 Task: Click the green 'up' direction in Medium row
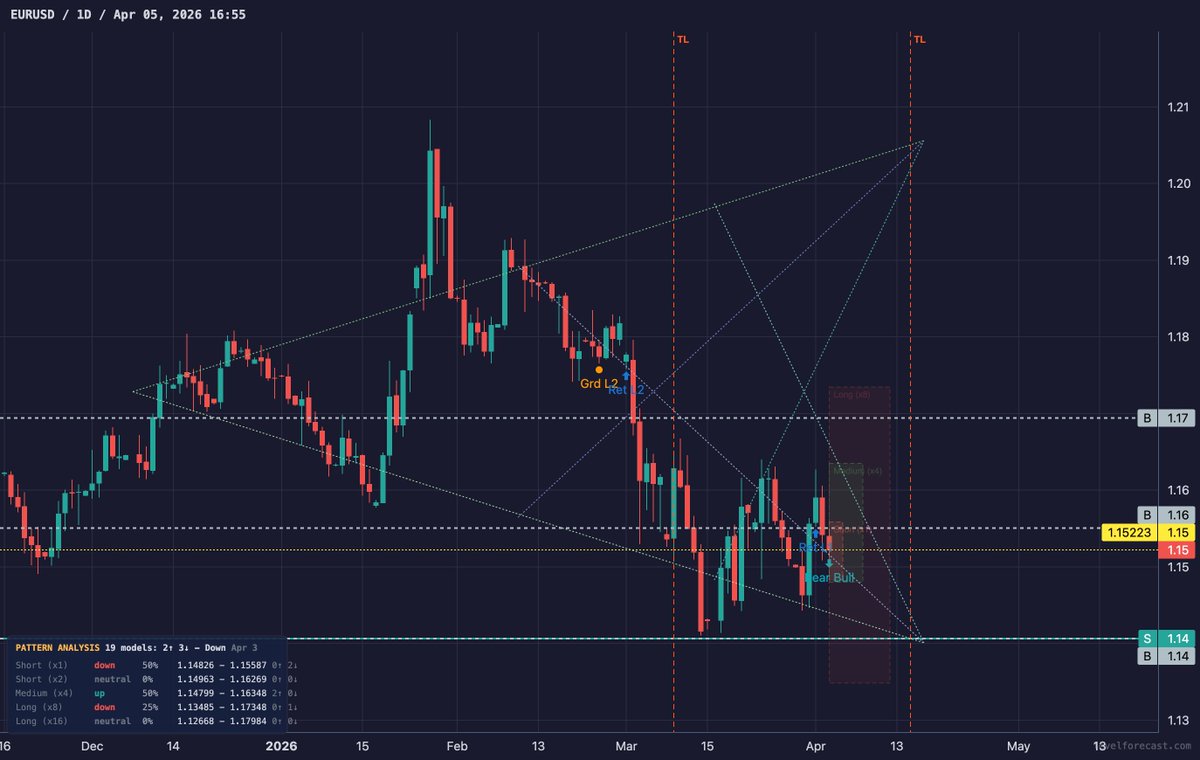[100, 692]
